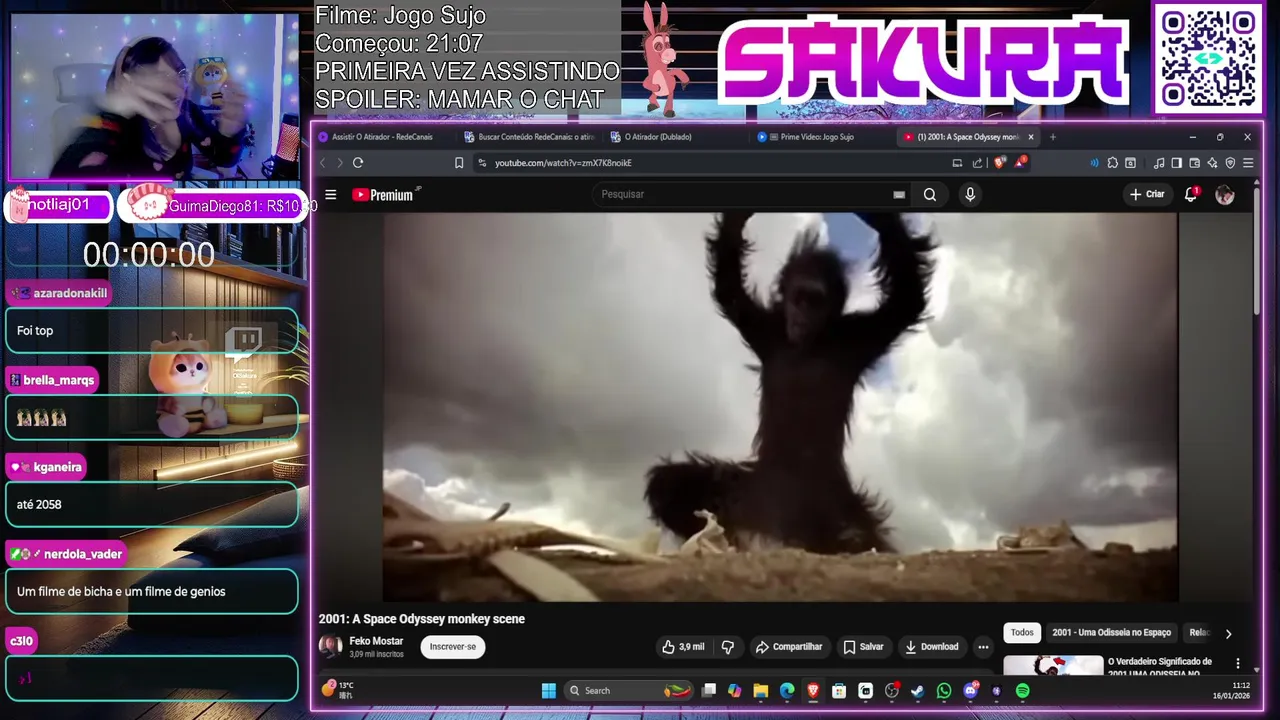Open the suggested video thumbnail O Verdadeiro Significado
1280x720 pixels.
click(1053, 666)
